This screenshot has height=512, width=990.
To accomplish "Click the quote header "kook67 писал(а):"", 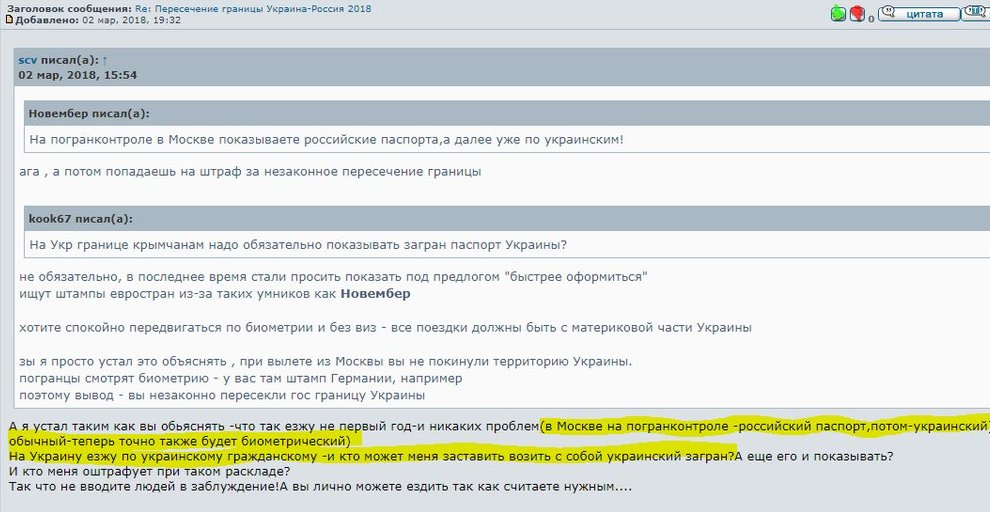I will tap(81, 219).
